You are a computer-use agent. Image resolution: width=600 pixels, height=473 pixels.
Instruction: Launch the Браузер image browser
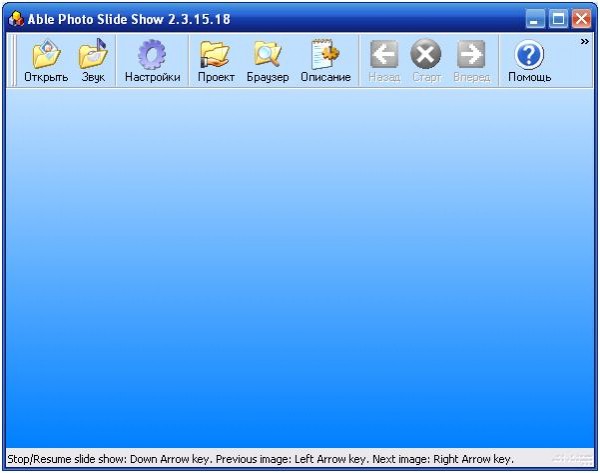coord(267,60)
